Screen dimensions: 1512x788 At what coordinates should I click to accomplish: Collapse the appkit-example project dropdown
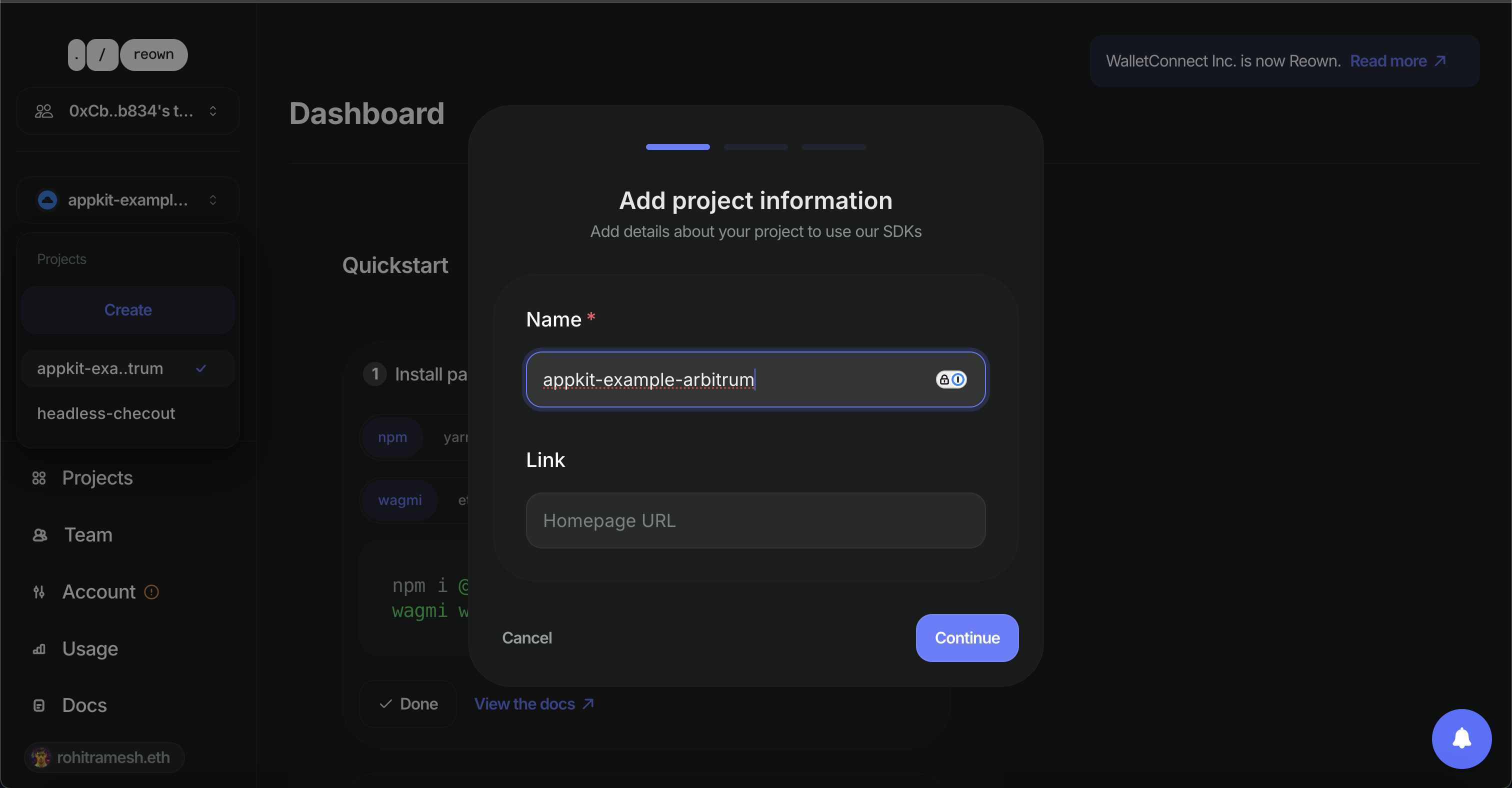click(127, 200)
